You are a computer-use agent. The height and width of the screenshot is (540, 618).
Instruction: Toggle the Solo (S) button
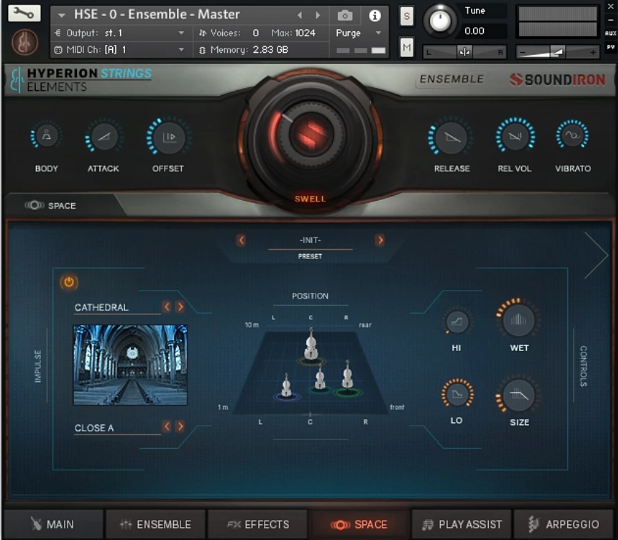point(407,16)
